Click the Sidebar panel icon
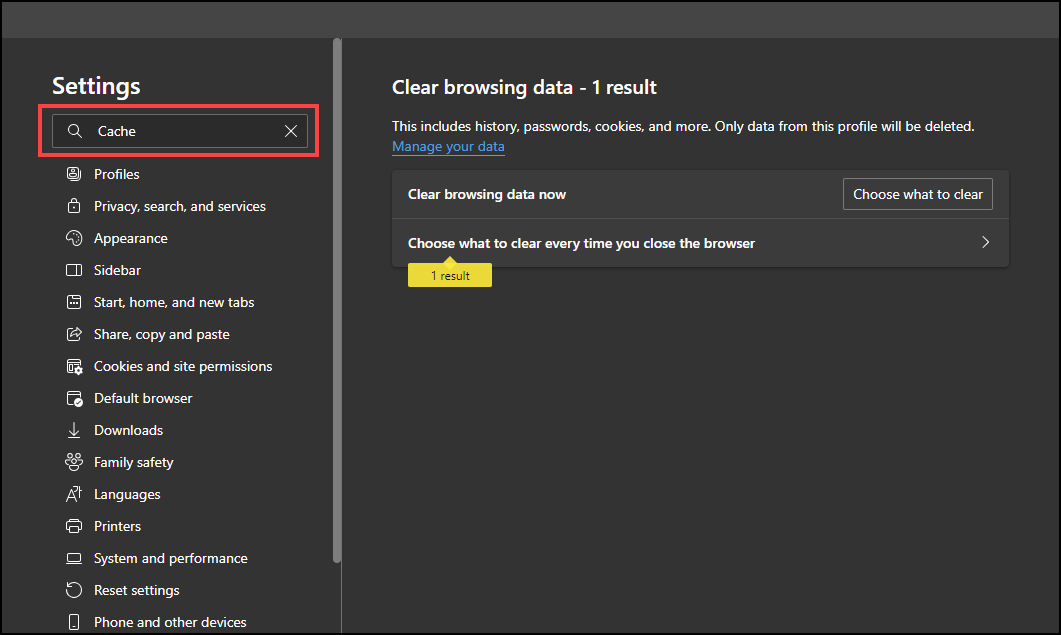1061x635 pixels. (x=73, y=270)
